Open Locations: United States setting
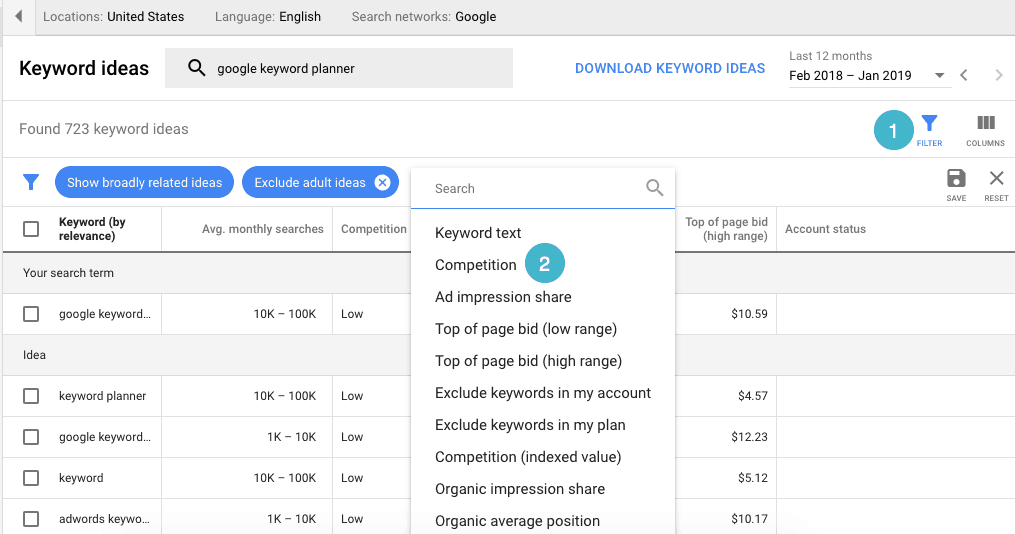The width and height of the screenshot is (1015, 534). point(113,17)
